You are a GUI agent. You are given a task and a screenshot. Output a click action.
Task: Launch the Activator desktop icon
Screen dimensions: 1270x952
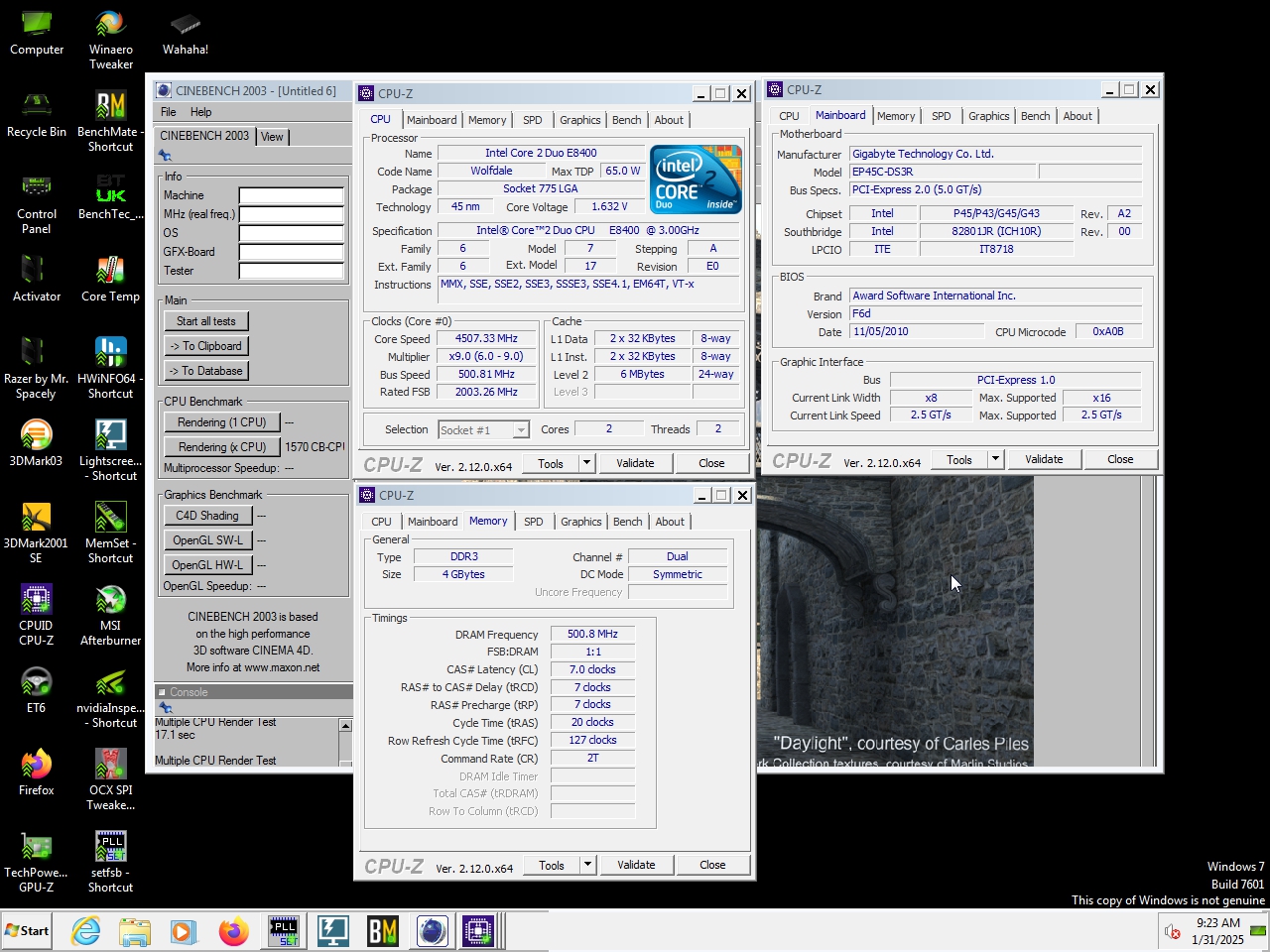point(37,279)
